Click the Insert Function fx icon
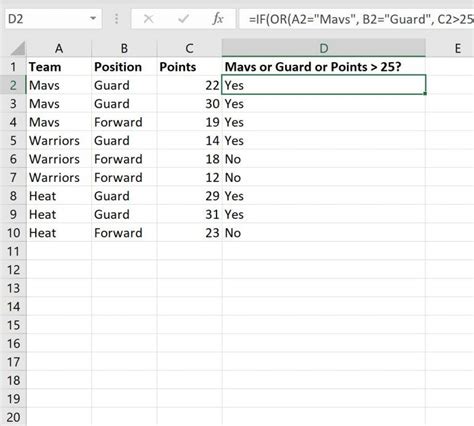The height and width of the screenshot is (426, 474). (x=218, y=19)
